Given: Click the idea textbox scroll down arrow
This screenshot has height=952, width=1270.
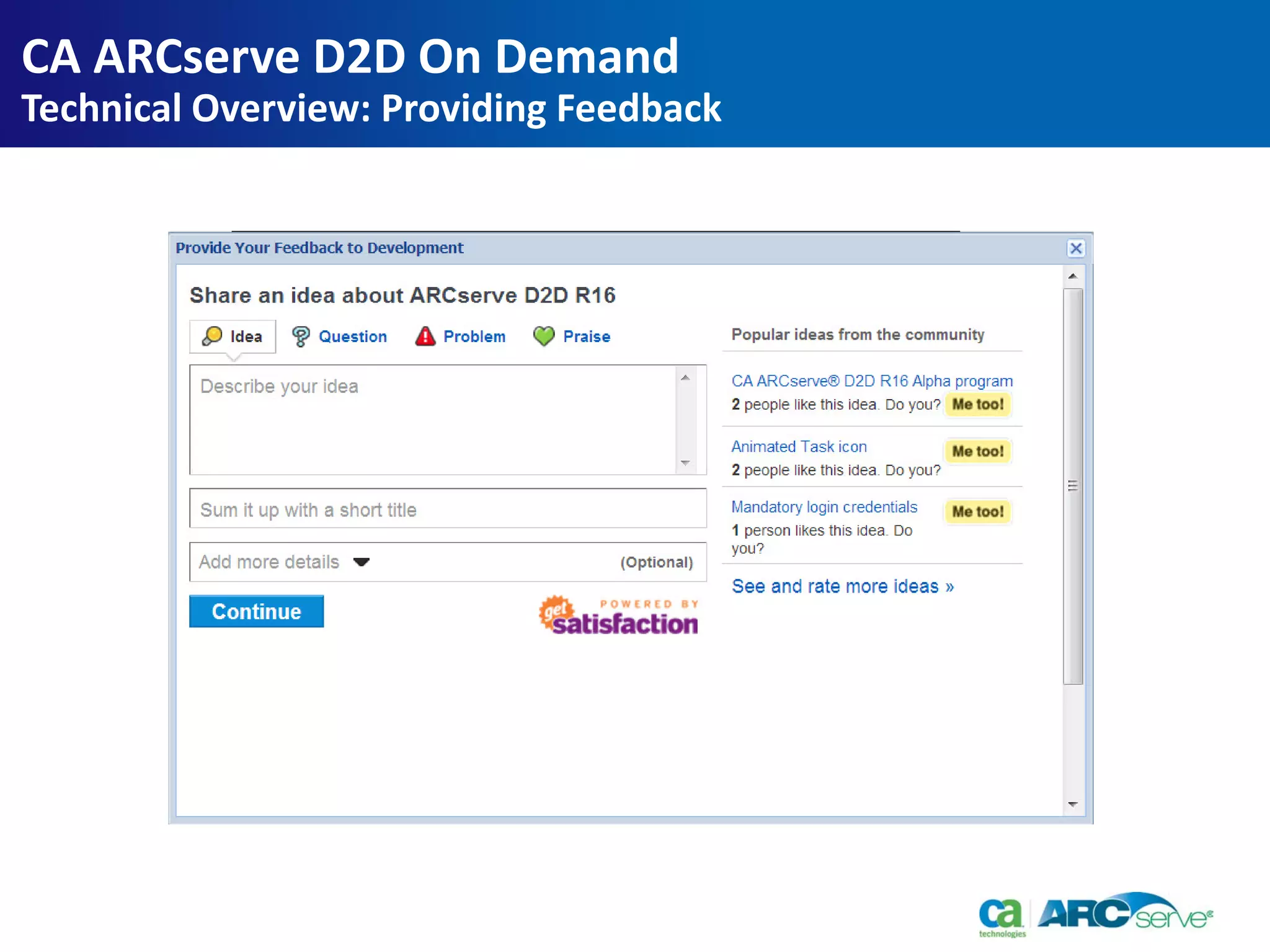Looking at the screenshot, I should point(685,463).
